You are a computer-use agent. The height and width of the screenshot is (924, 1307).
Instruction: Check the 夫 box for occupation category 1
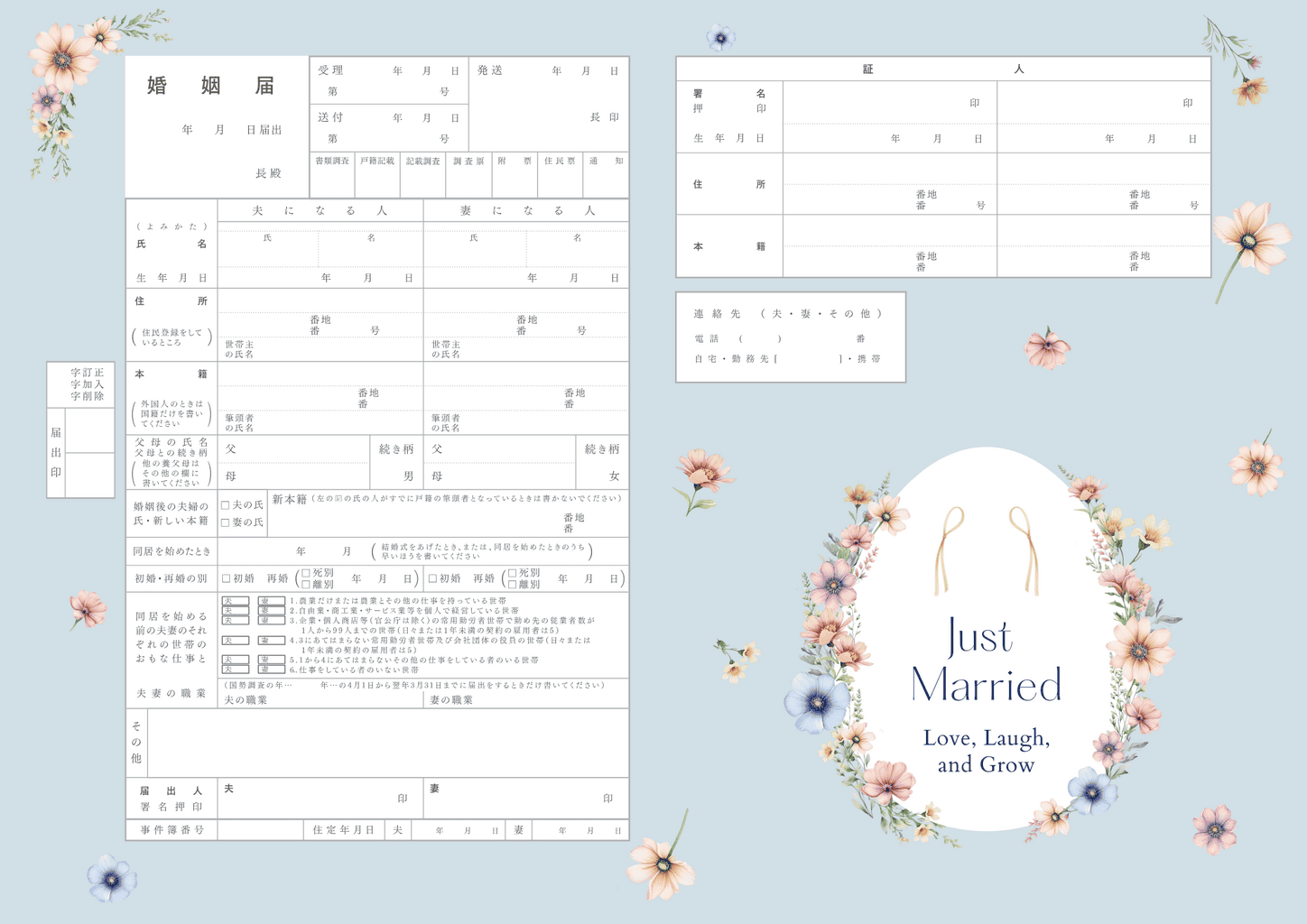pyautogui.click(x=235, y=600)
